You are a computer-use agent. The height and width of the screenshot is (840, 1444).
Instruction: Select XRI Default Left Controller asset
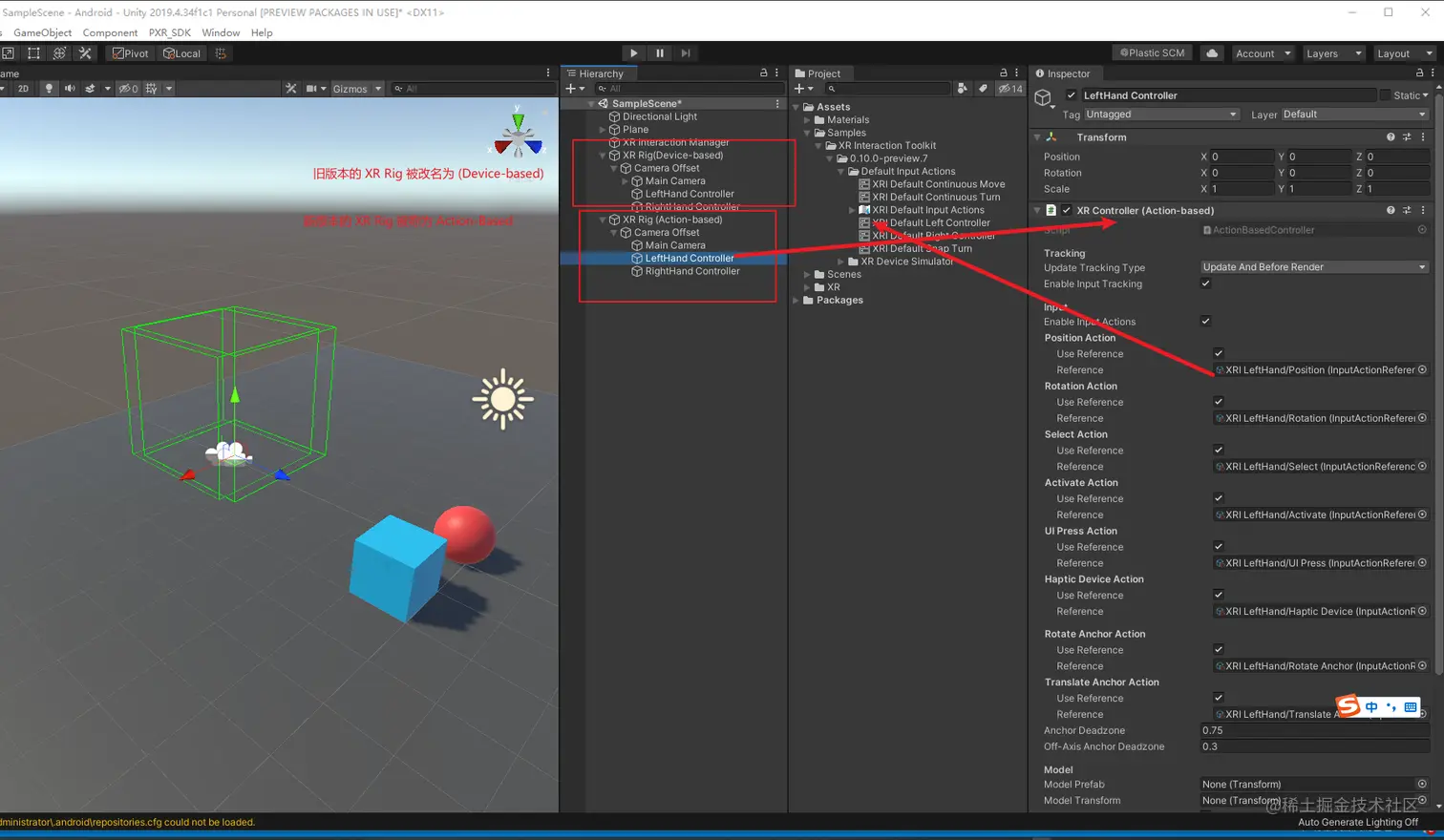click(x=930, y=222)
